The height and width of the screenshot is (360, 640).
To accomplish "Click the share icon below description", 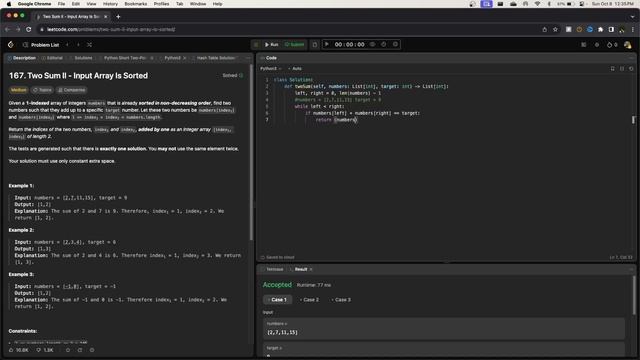I will [80, 350].
